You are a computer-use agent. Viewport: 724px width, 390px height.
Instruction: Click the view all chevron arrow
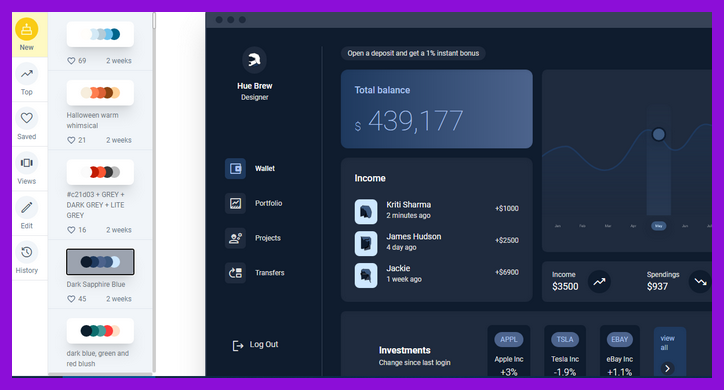click(667, 368)
